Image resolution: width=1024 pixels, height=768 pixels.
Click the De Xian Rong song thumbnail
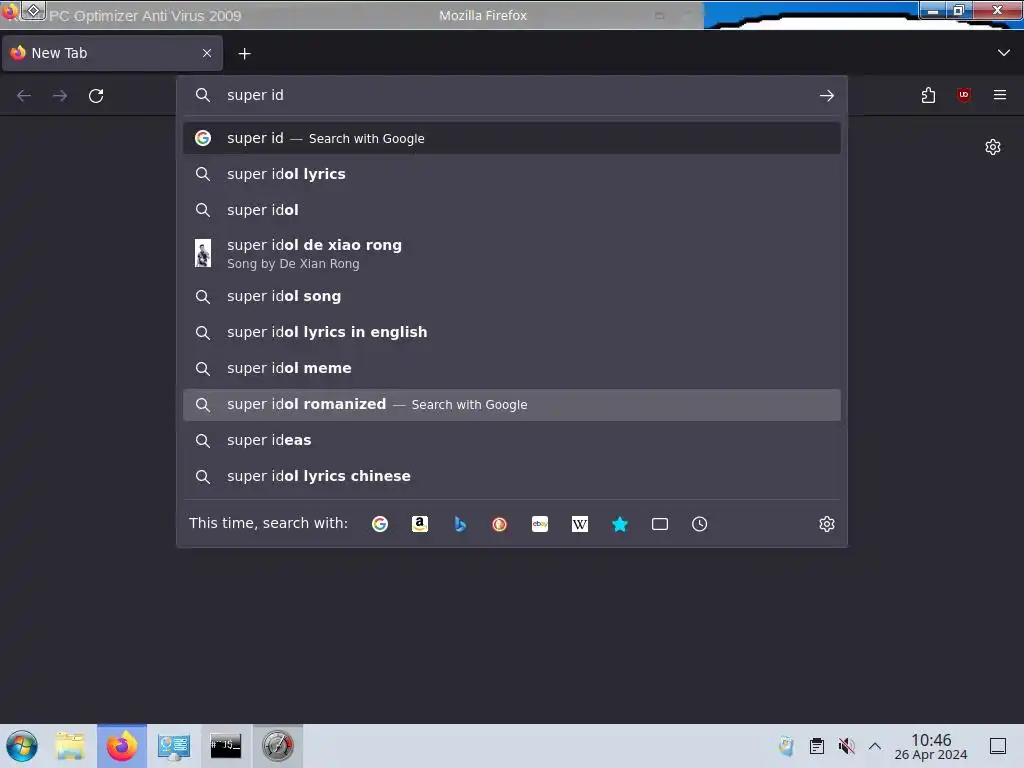[203, 253]
